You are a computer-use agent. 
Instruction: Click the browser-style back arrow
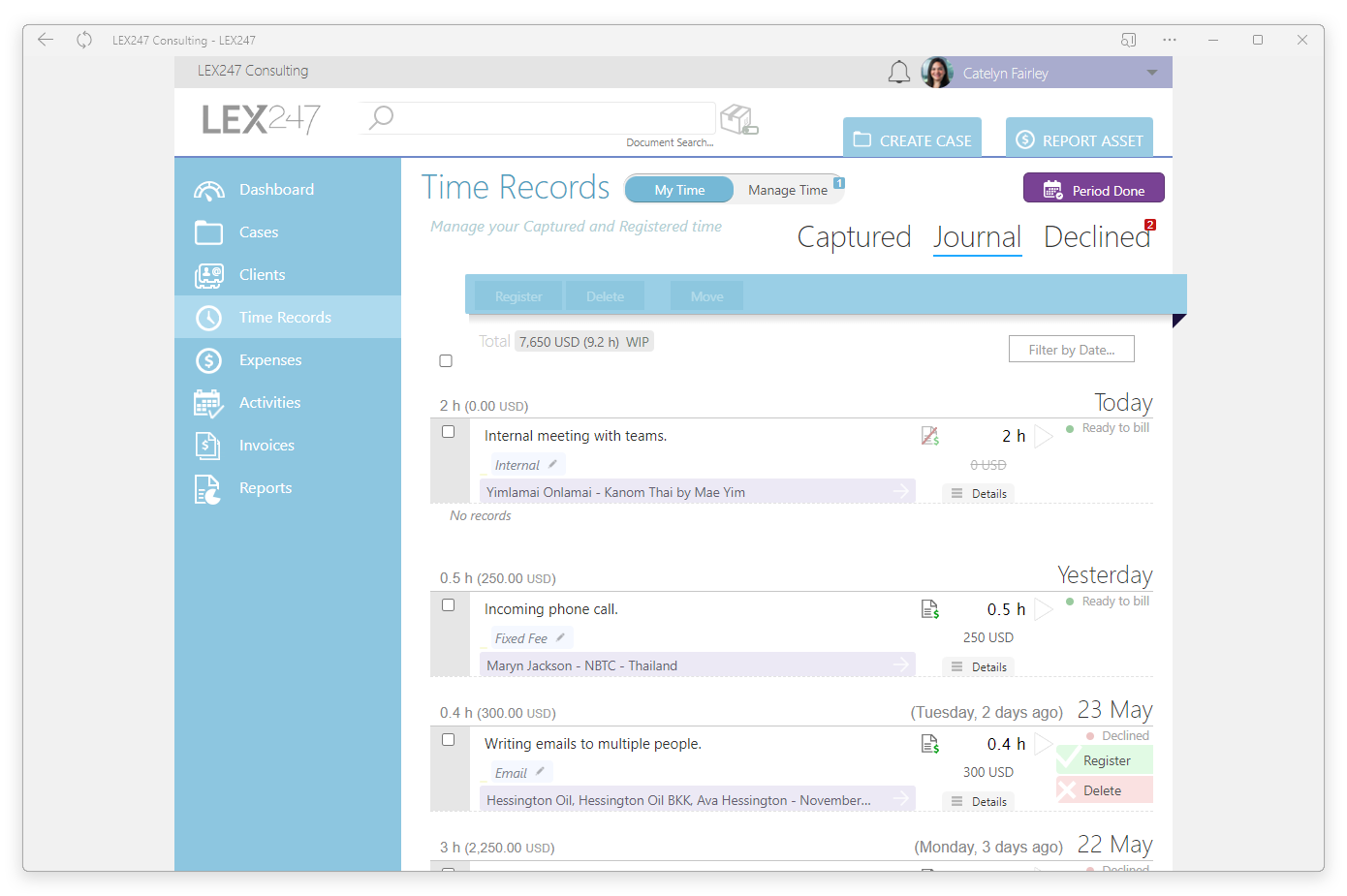tap(46, 40)
